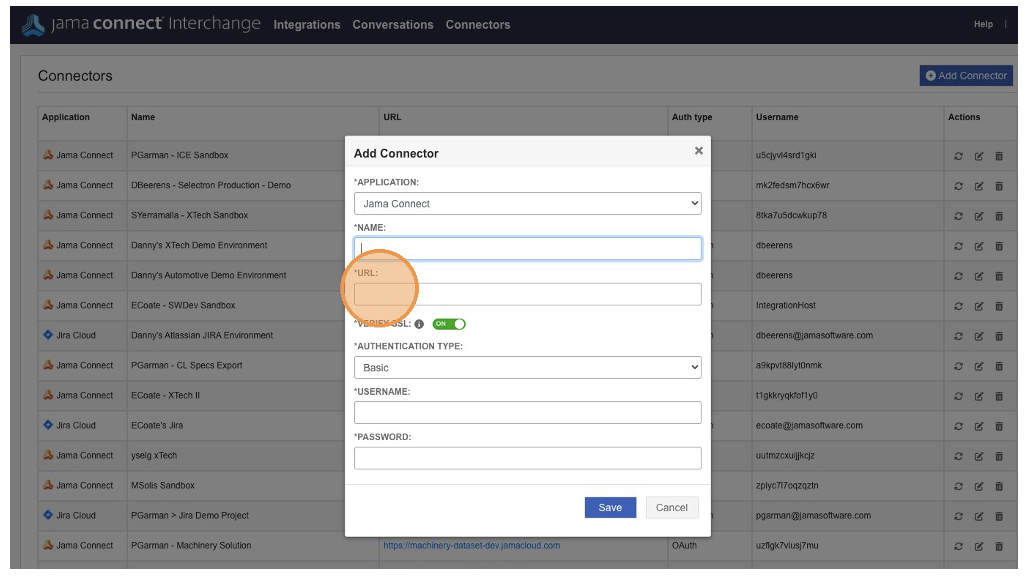Edit Danny's Atlassian JIRA Environment connector
Image resolution: width=1028 pixels, height=580 pixels.
click(979, 336)
